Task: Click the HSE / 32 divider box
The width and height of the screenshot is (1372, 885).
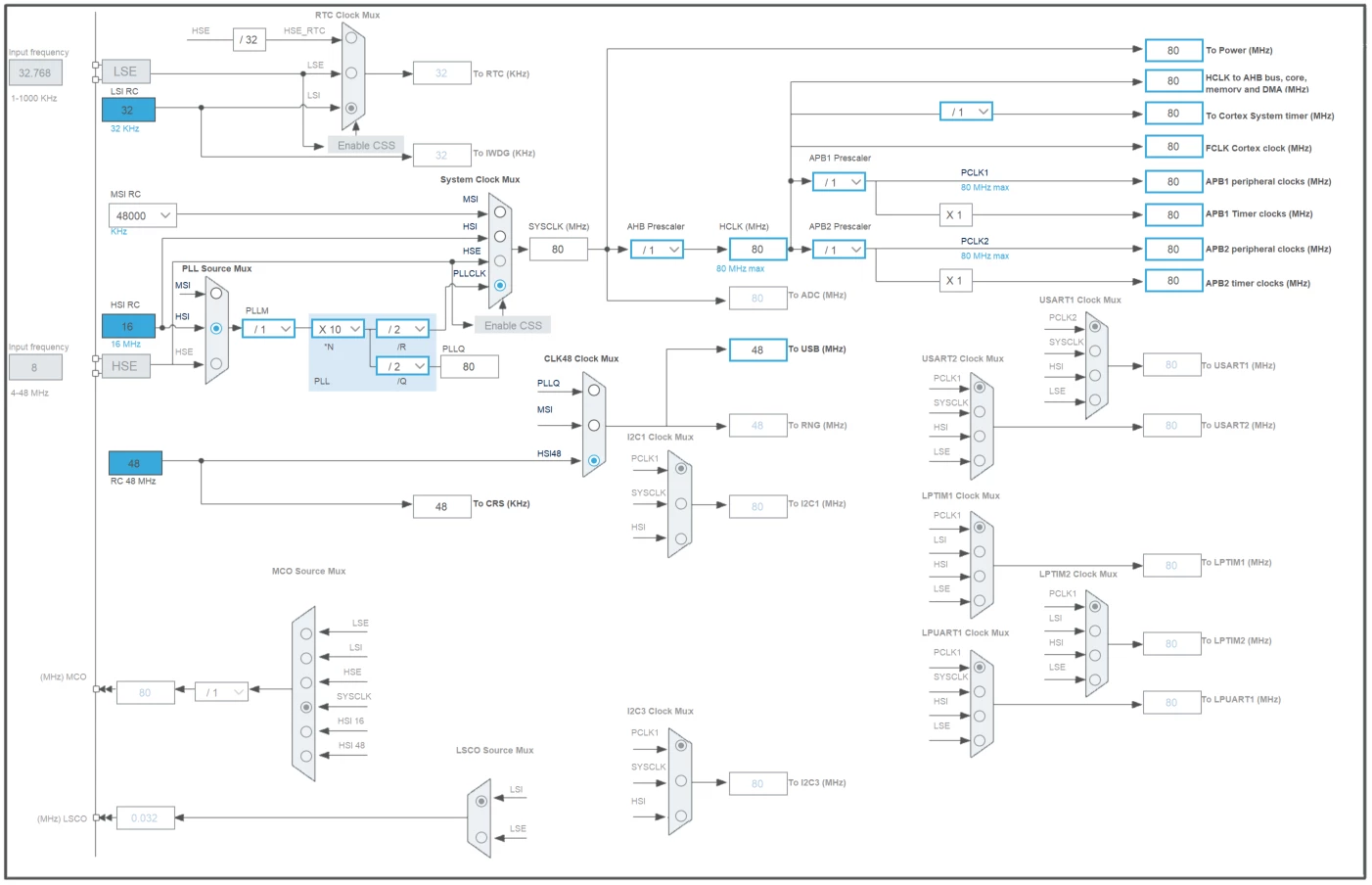Action: coord(250,40)
